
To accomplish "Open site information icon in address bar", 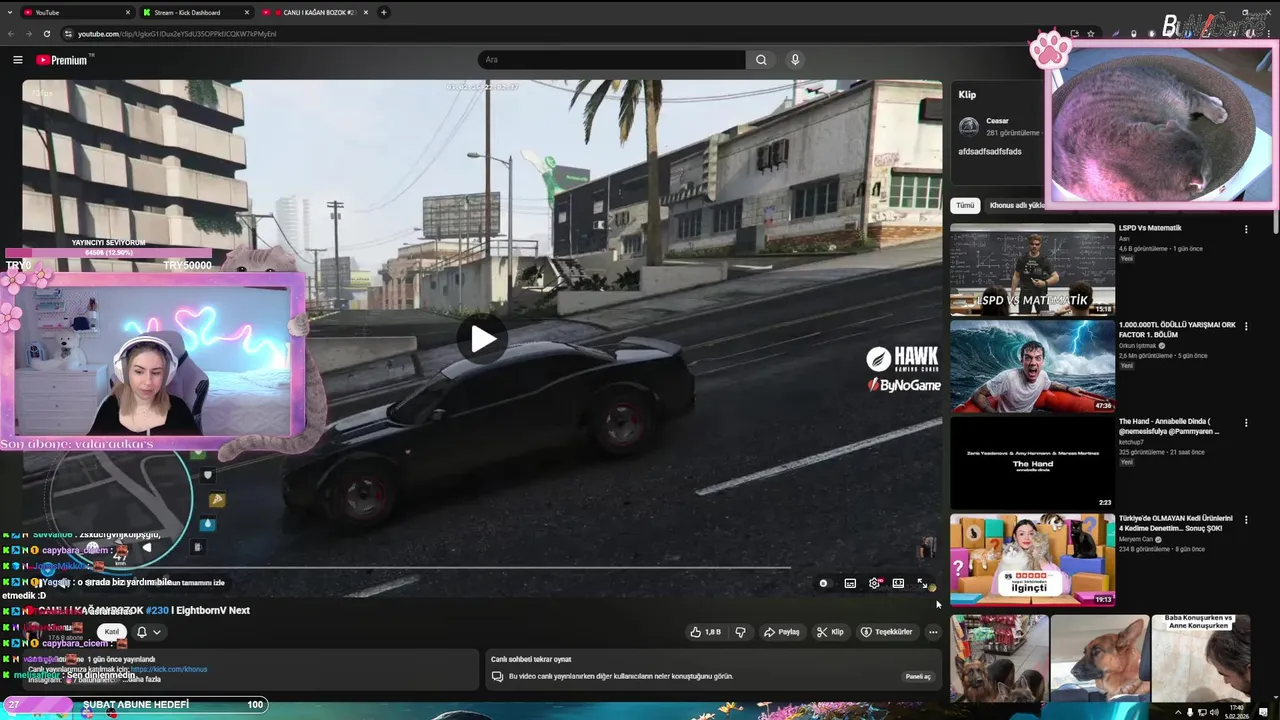I will tap(68, 34).
